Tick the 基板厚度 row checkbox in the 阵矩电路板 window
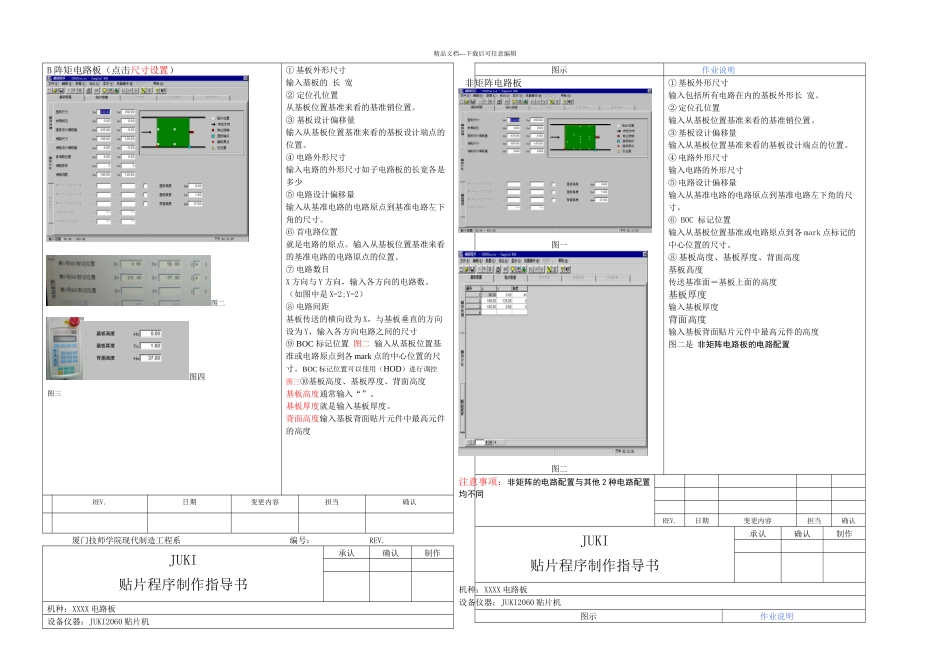This screenshot has width=950, height=672. coord(145,195)
